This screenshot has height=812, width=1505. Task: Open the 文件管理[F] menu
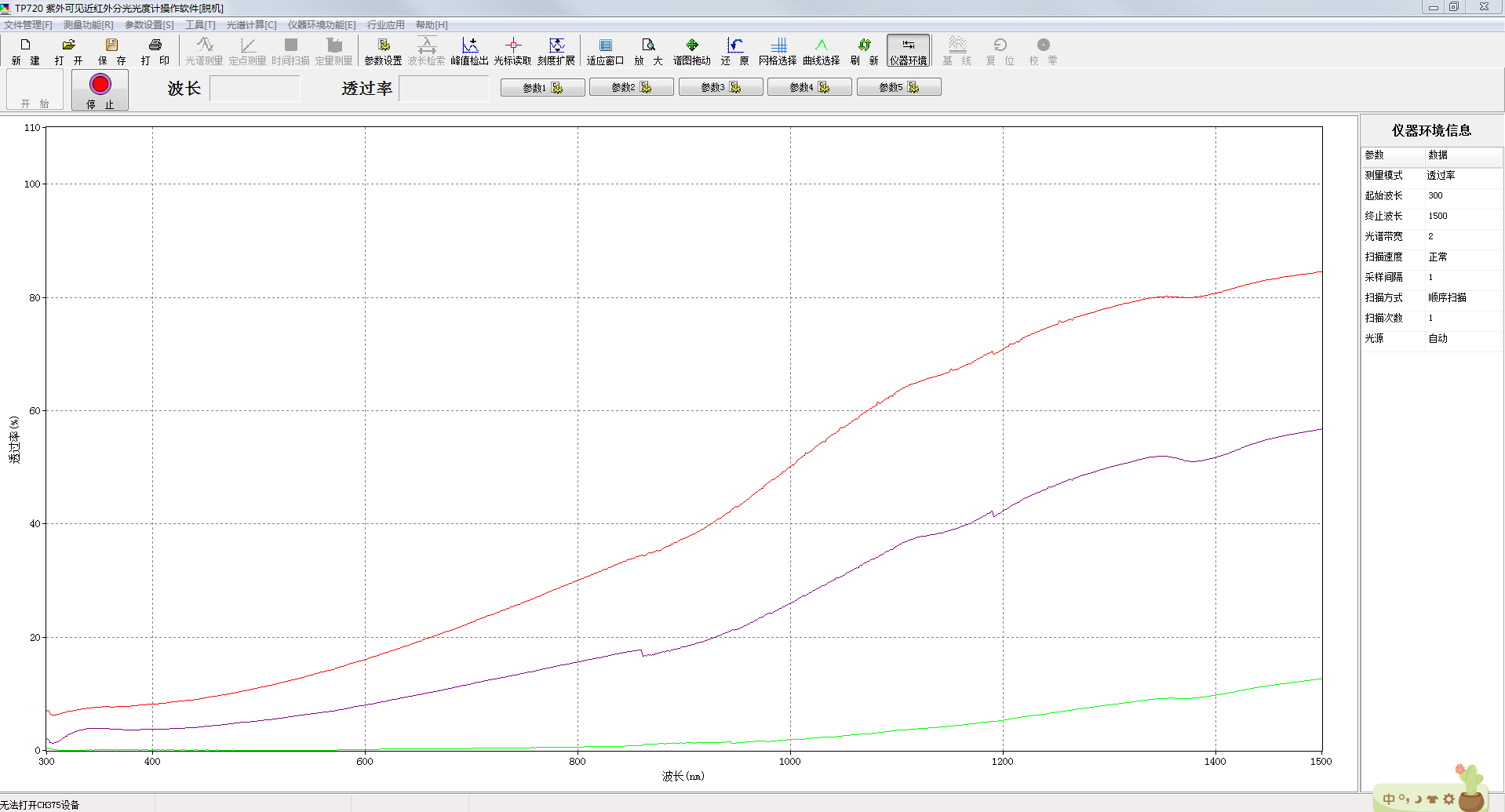pyautogui.click(x=28, y=25)
